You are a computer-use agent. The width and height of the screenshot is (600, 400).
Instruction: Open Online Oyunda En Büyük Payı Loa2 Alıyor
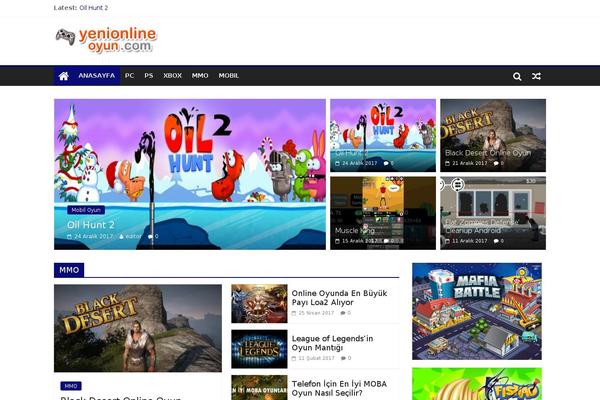point(339,298)
